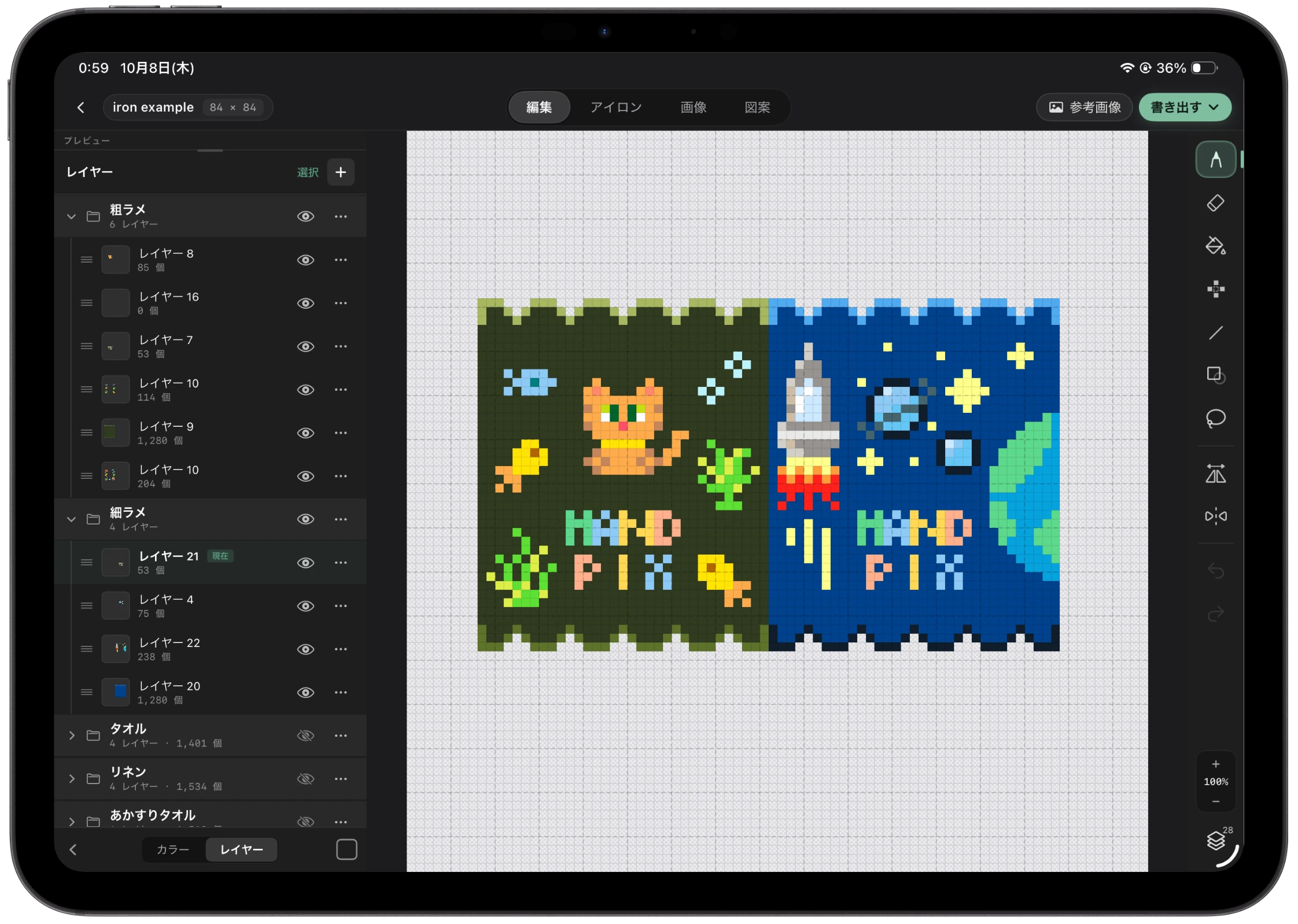Image resolution: width=1298 pixels, height=924 pixels.
Task: Switch to the 画像 tab
Action: [694, 108]
